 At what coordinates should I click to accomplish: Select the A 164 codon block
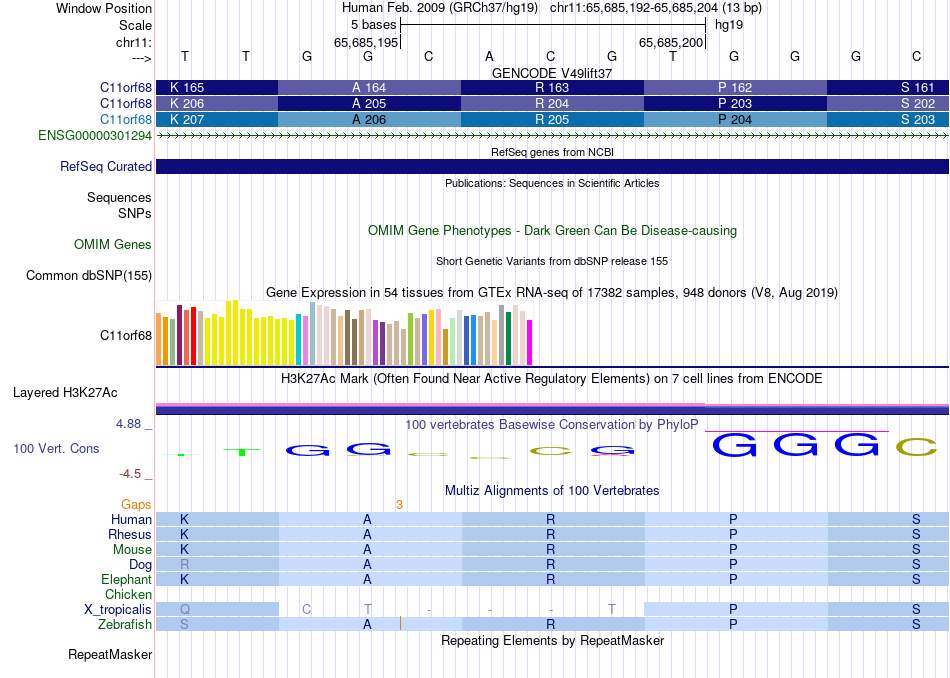(369, 87)
